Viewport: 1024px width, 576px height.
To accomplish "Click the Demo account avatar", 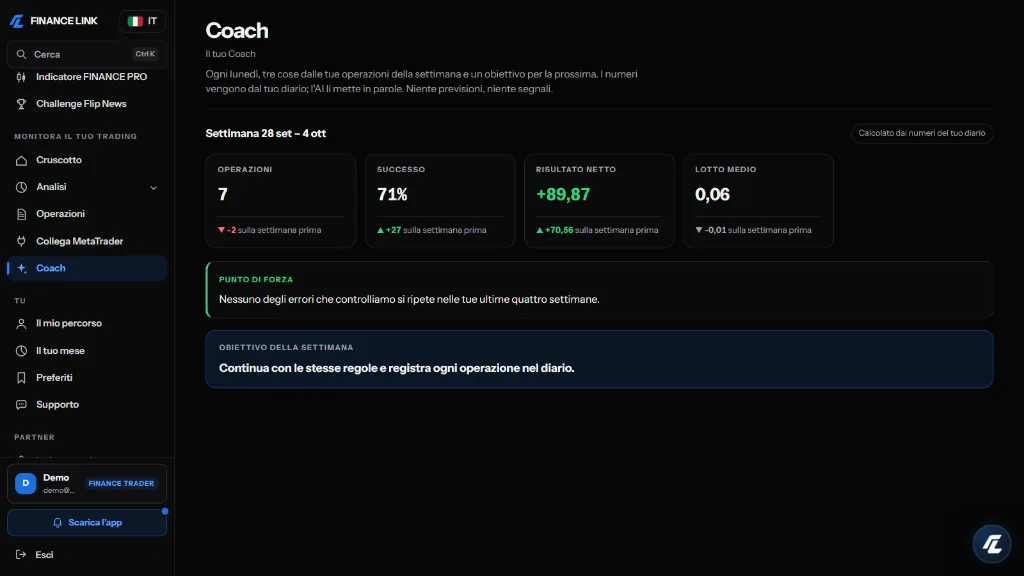I will 25,483.
